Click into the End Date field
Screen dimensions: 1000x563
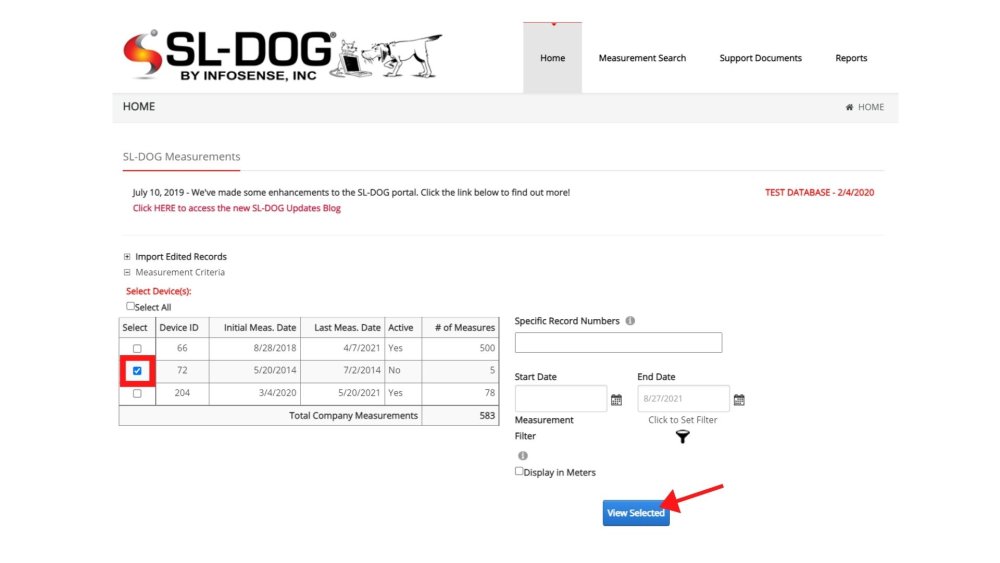pyautogui.click(x=683, y=398)
